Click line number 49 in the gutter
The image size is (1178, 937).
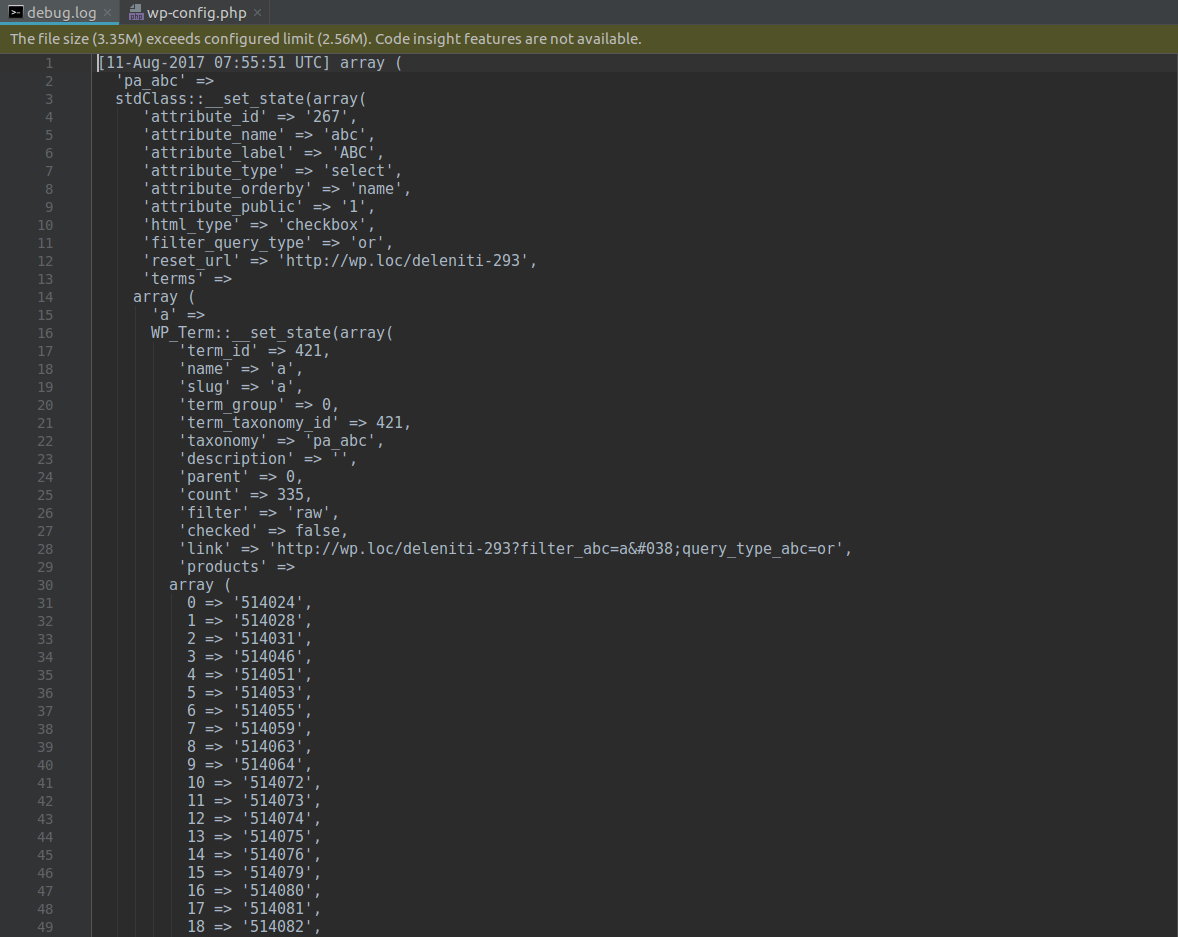45,926
